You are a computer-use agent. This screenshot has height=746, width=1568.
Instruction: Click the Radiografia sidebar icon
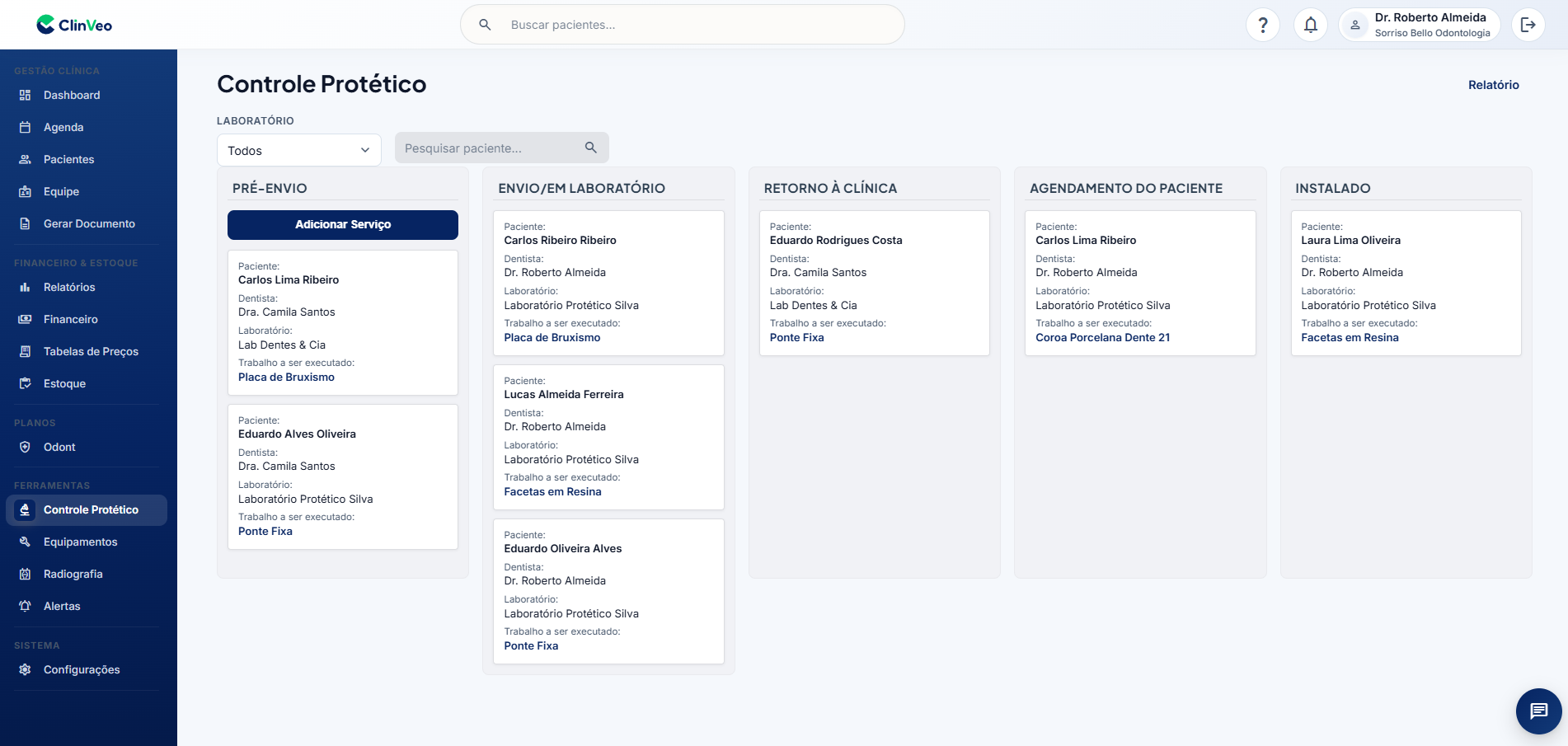coord(25,574)
